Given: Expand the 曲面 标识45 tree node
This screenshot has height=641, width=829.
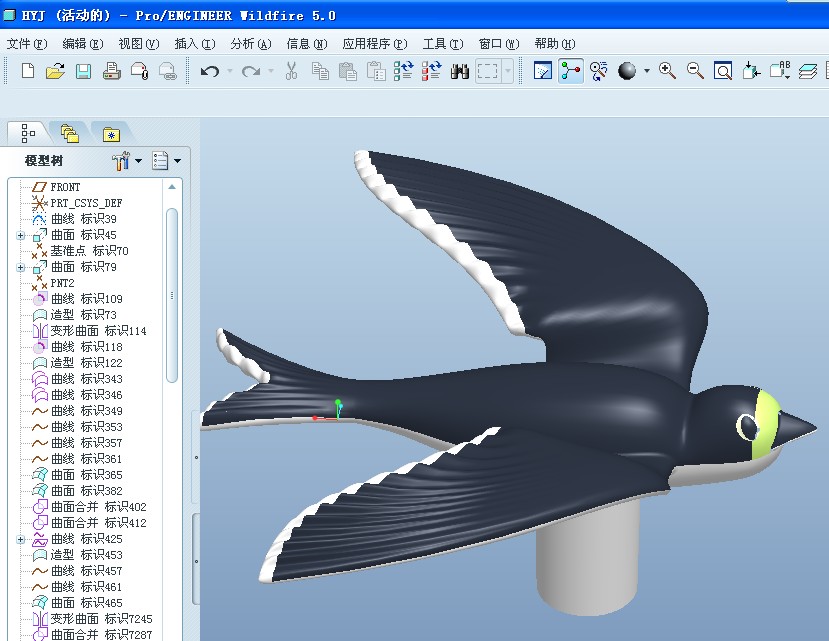Looking at the screenshot, I should tap(21, 235).
